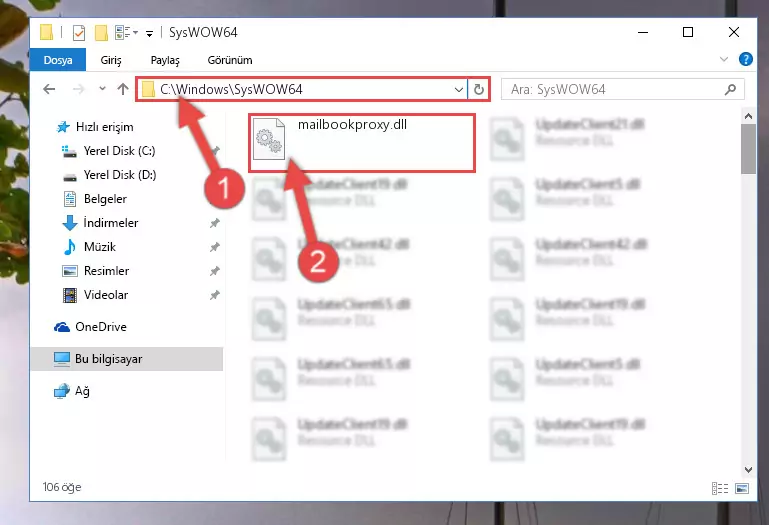Open the recent locations dropdown arrow

102,89
